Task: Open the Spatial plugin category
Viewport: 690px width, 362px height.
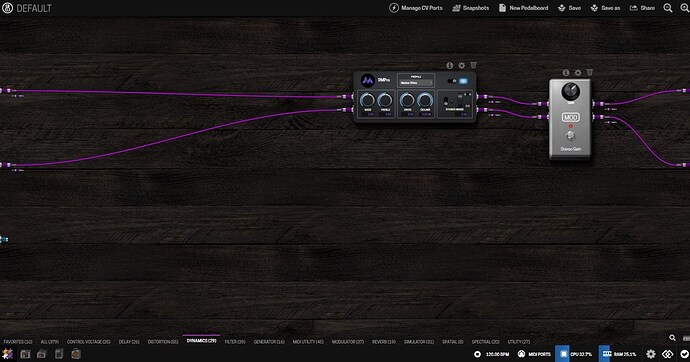Action: pyautogui.click(x=452, y=342)
